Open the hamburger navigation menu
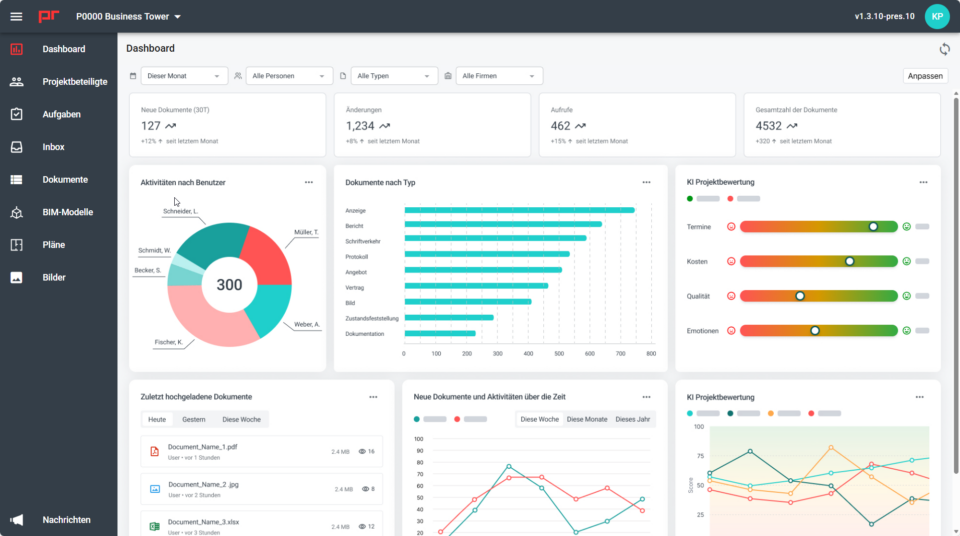The height and width of the screenshot is (536, 960). [16, 17]
